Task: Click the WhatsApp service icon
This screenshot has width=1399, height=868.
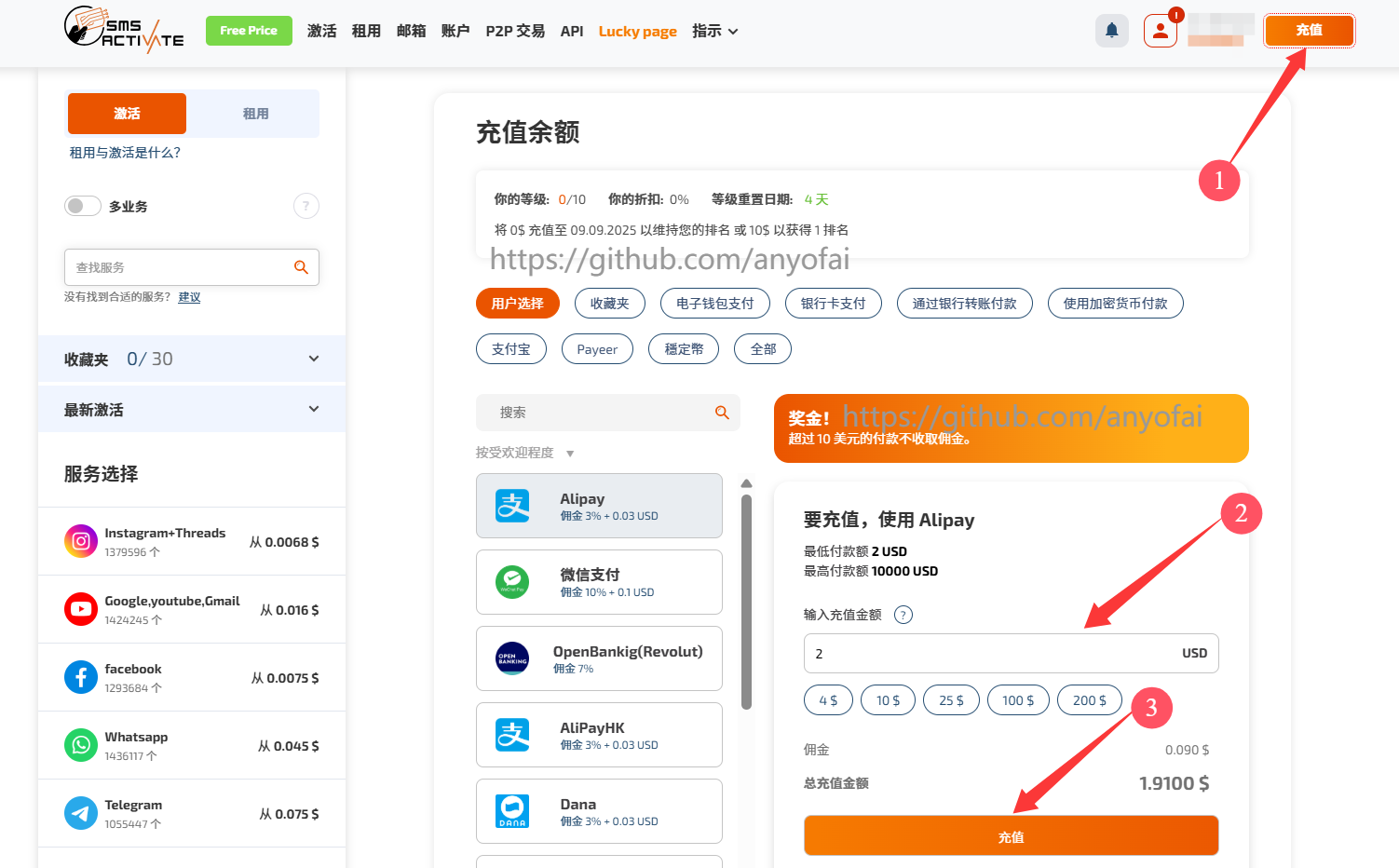Action: tap(81, 745)
